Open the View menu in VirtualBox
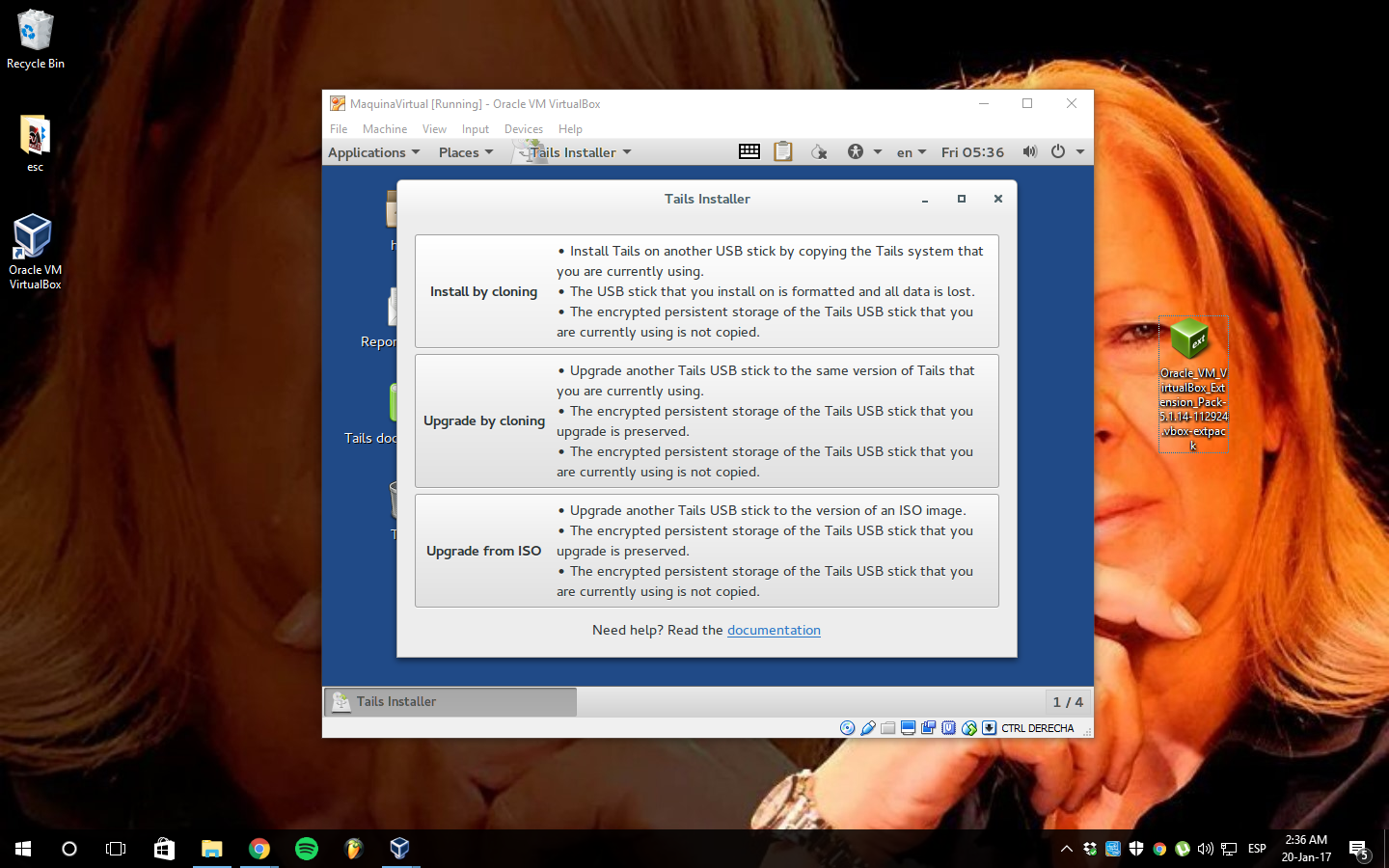Image resolution: width=1389 pixels, height=868 pixels. pyautogui.click(x=434, y=129)
